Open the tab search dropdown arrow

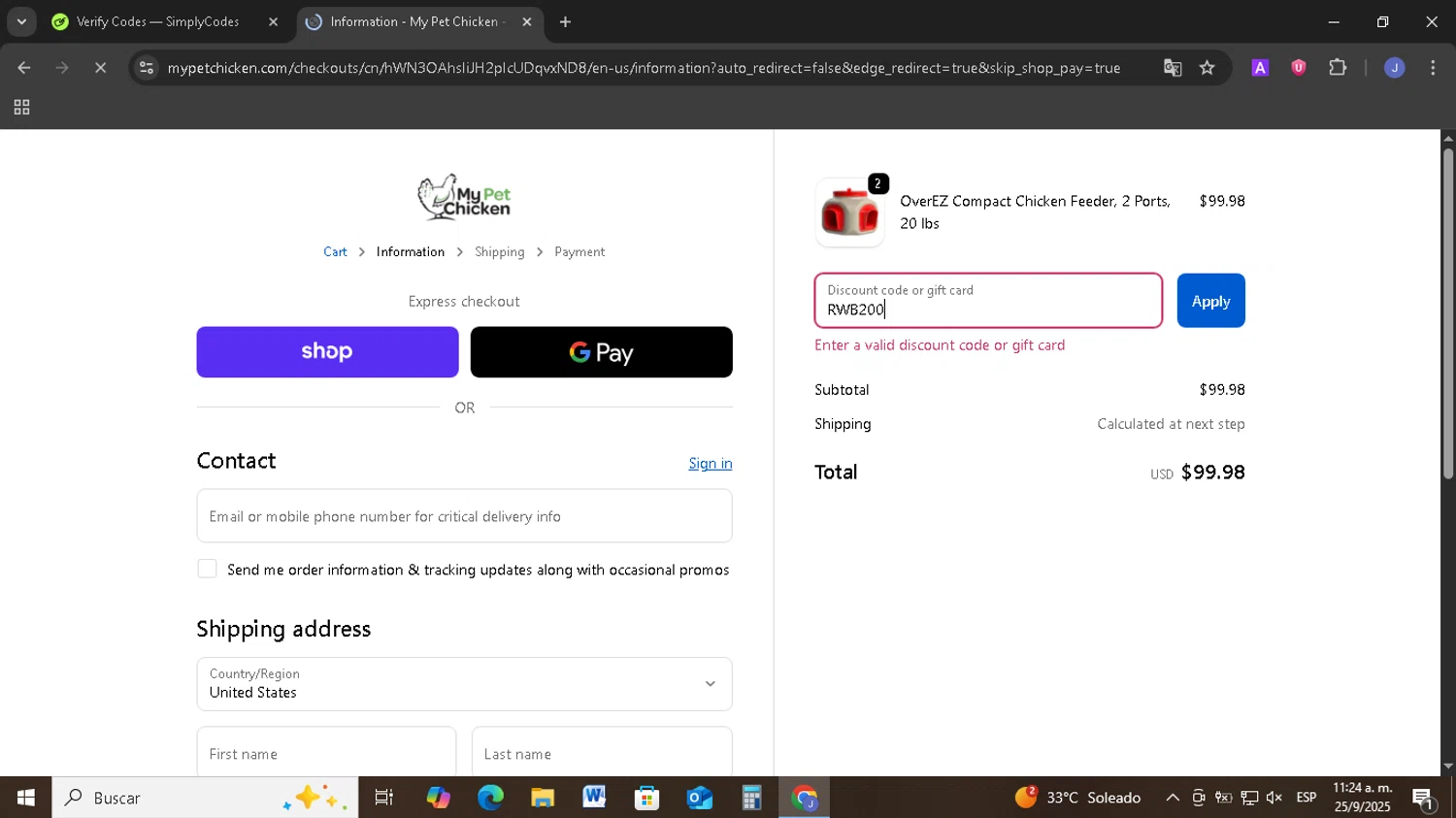tap(21, 21)
